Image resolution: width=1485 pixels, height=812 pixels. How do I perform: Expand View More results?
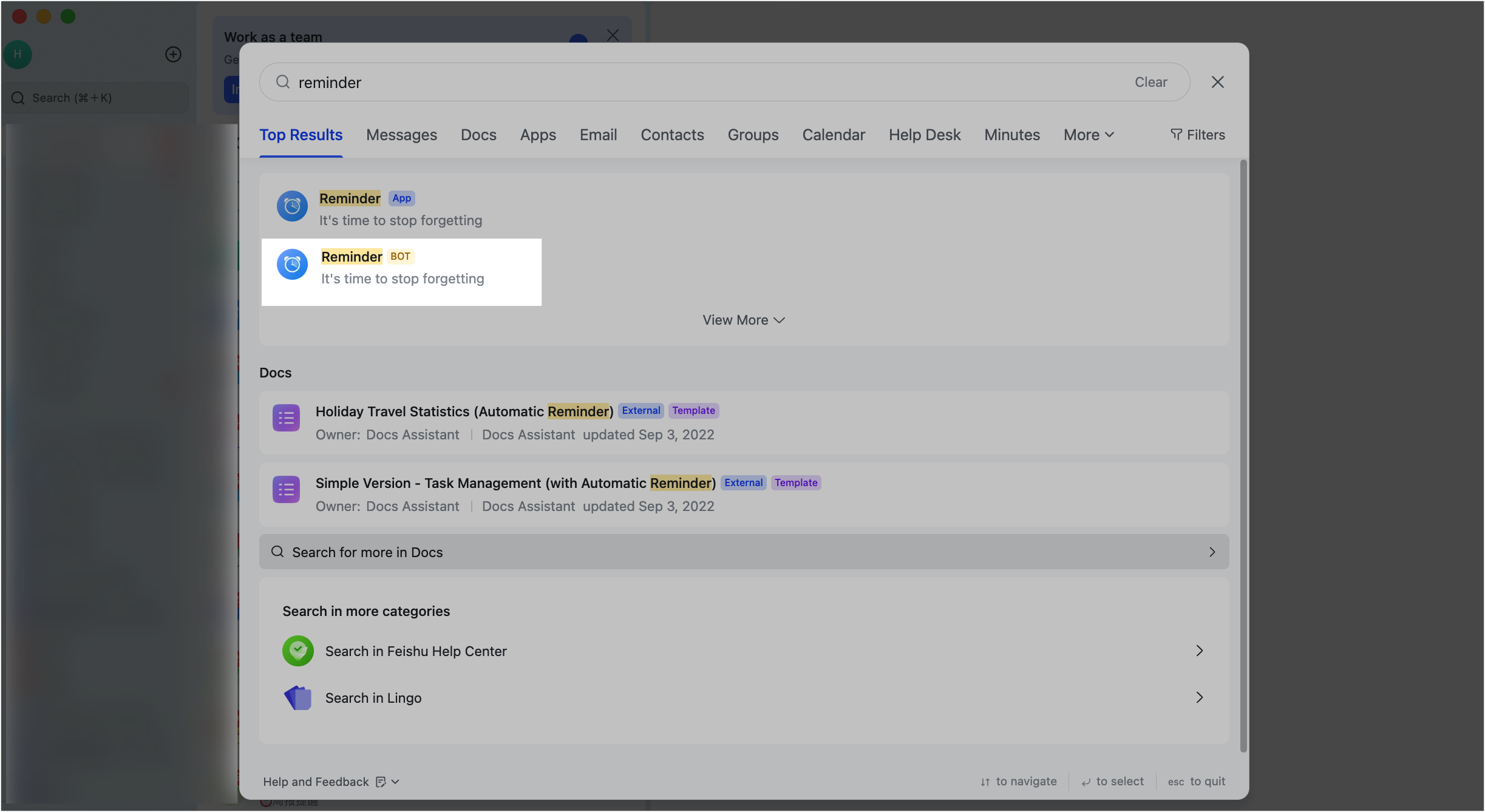point(743,320)
